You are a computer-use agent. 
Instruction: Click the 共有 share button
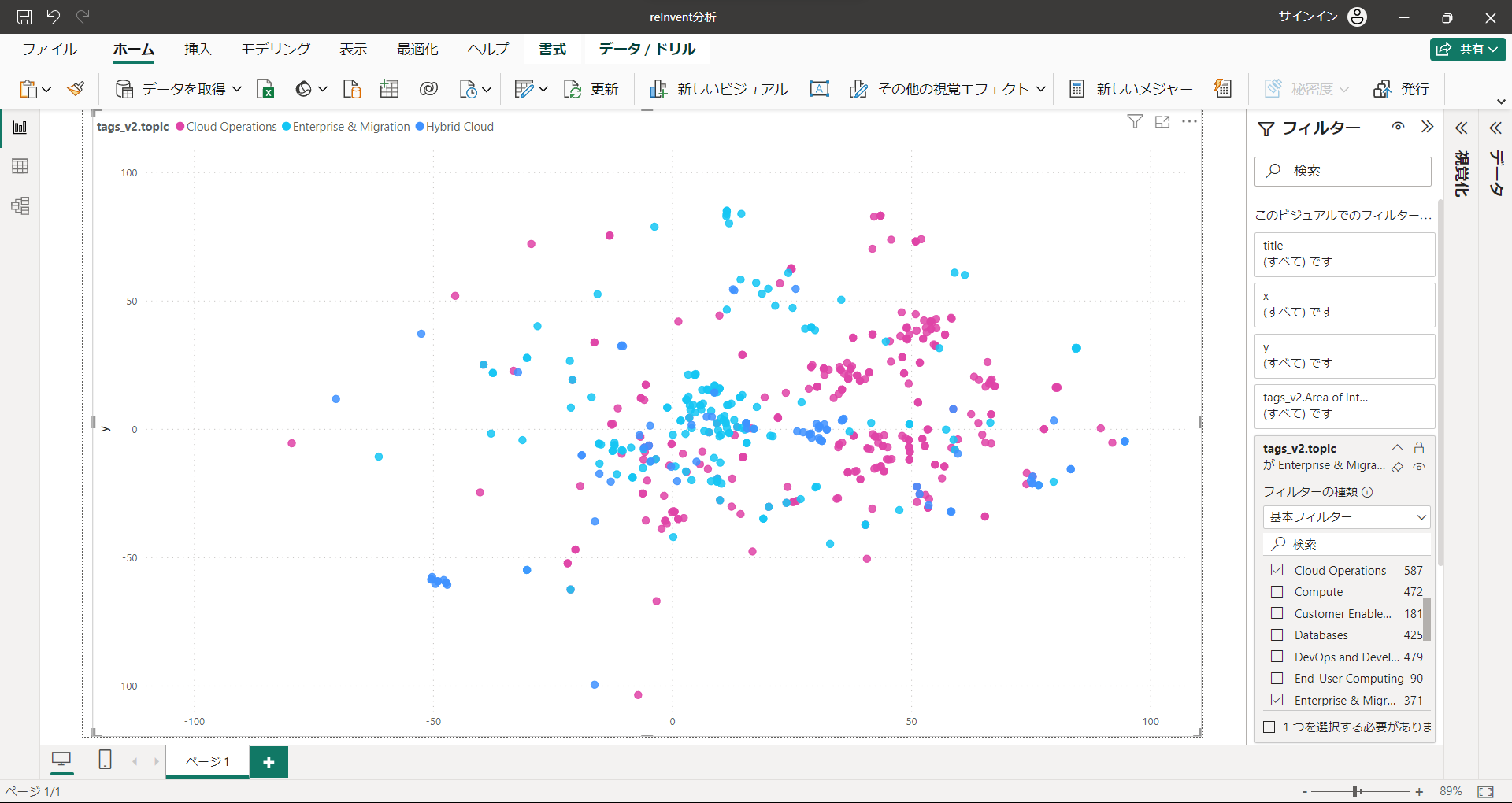(x=1468, y=49)
